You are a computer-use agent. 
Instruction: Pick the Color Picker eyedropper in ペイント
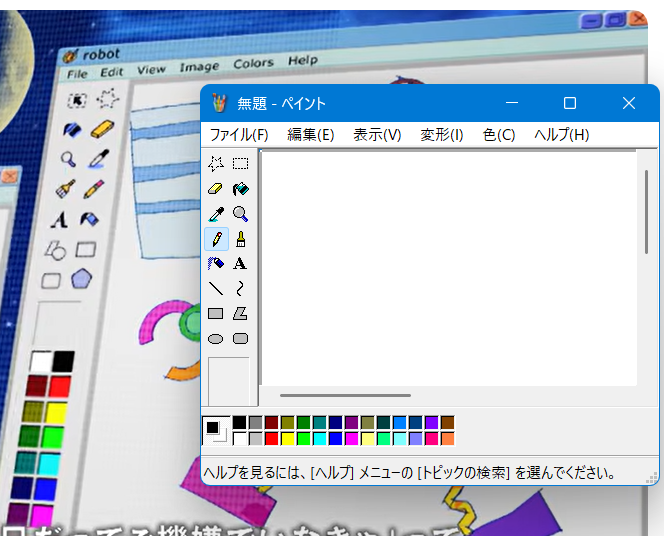coord(216,214)
